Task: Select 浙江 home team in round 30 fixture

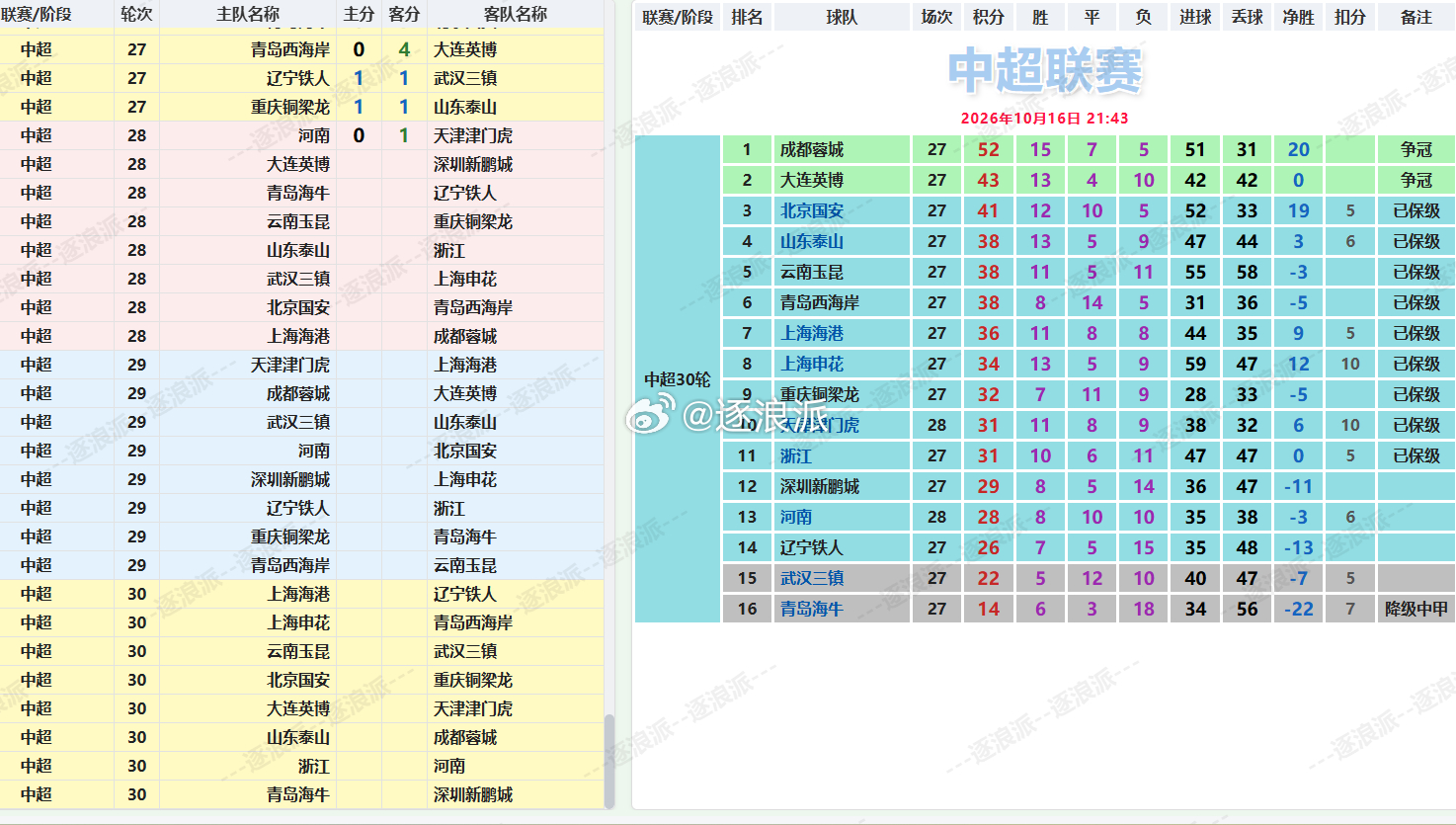Action: click(314, 766)
